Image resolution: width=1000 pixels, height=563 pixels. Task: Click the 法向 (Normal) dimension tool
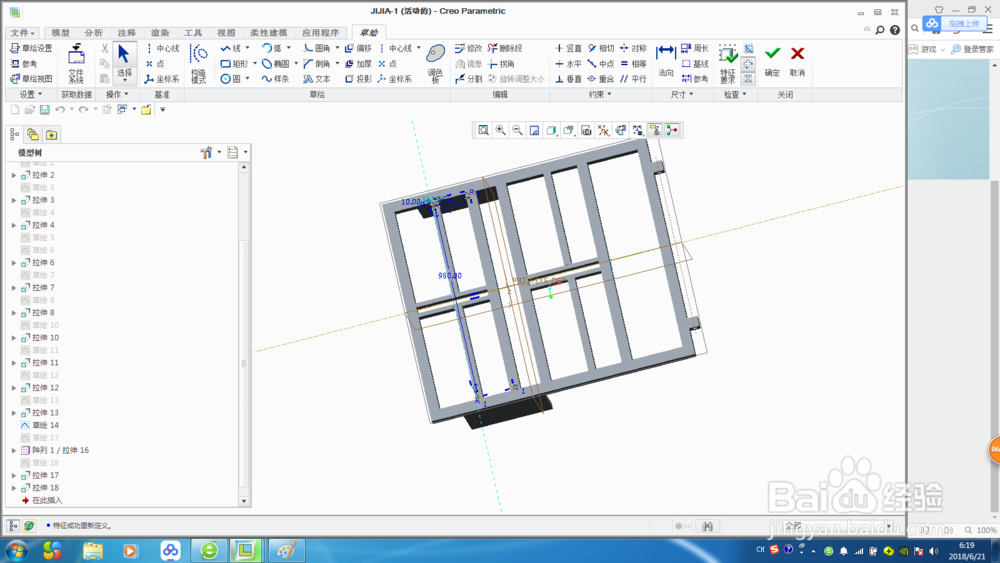click(666, 61)
